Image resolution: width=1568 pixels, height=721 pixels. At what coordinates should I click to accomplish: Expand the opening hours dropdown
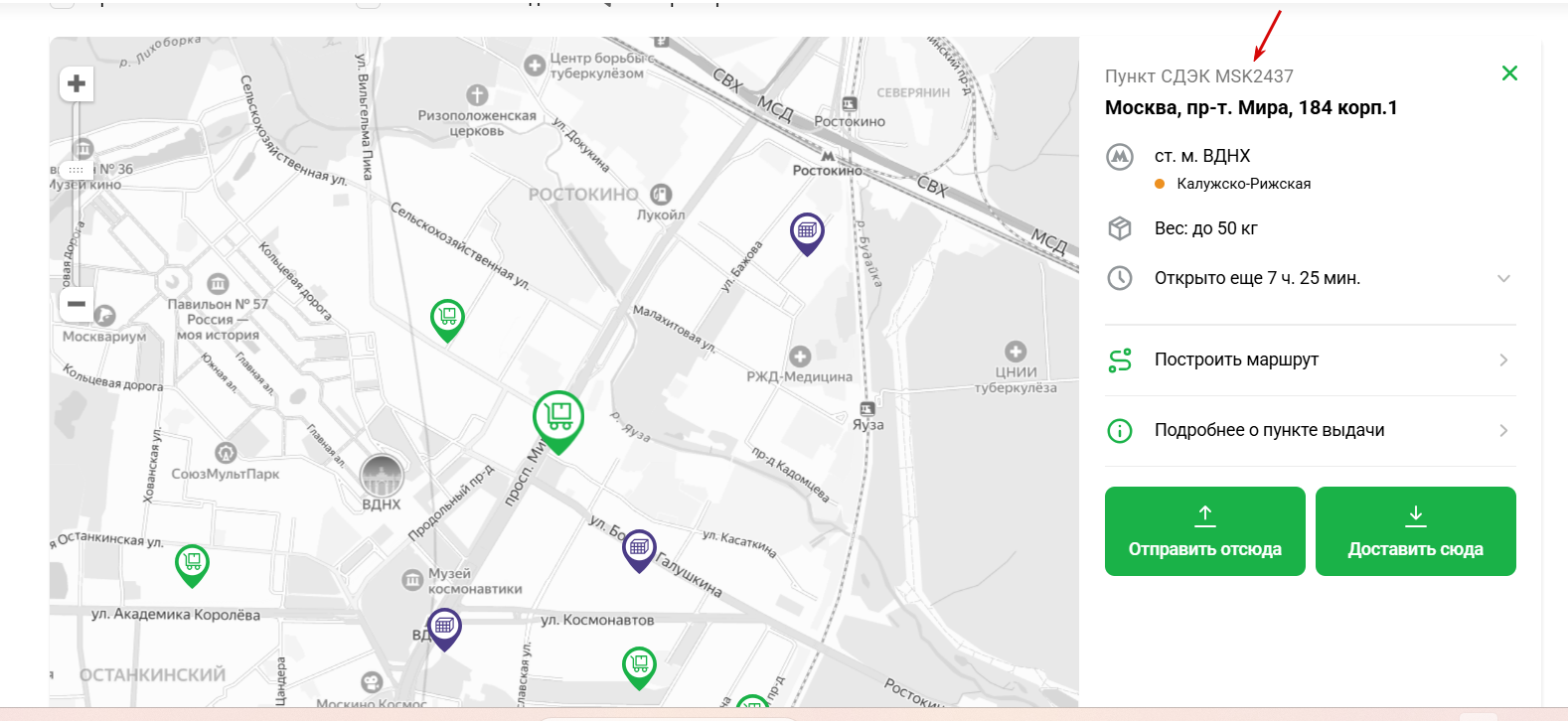coord(1503,279)
